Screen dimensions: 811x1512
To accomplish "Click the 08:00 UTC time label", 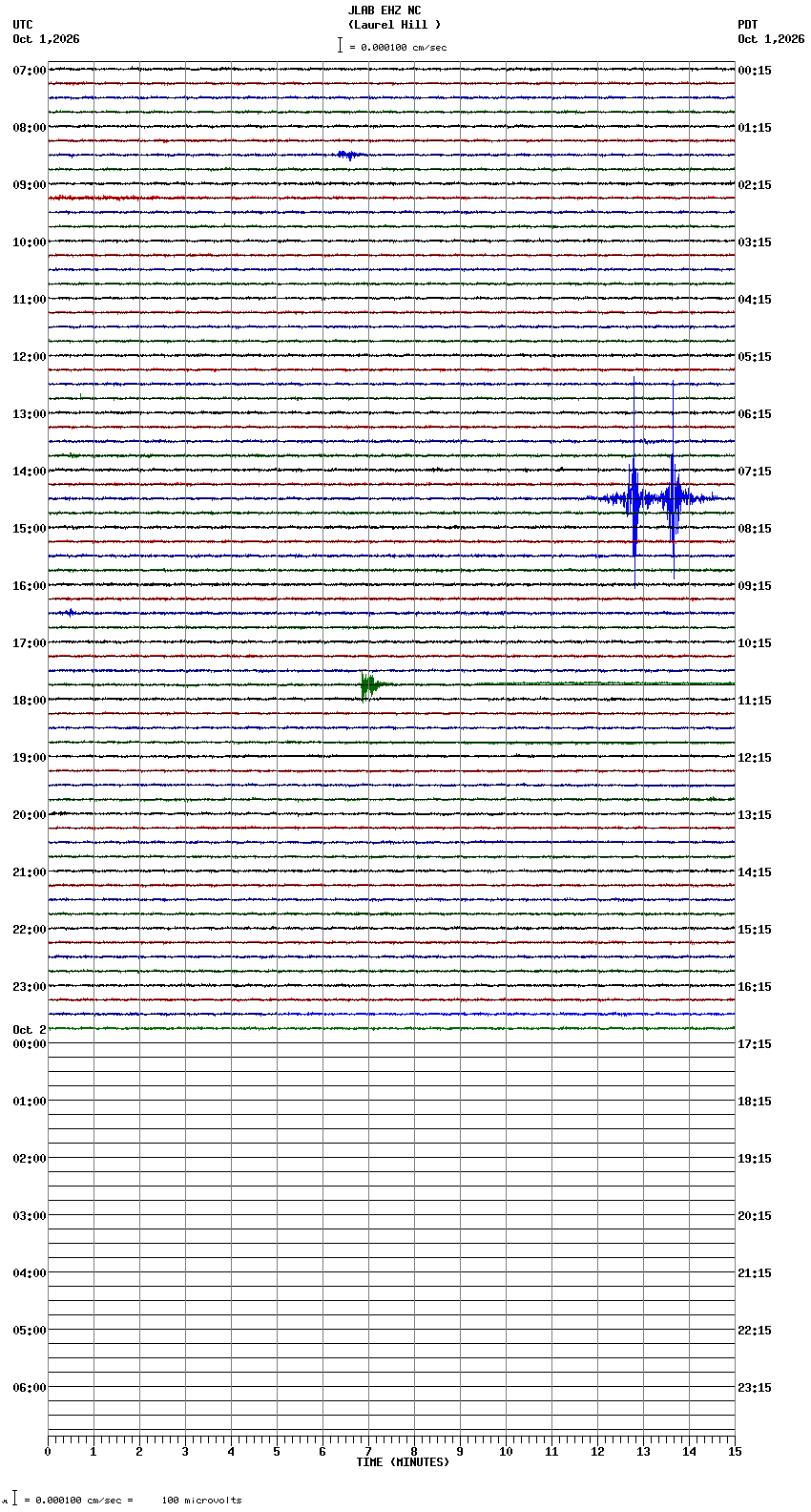I will pyautogui.click(x=30, y=128).
